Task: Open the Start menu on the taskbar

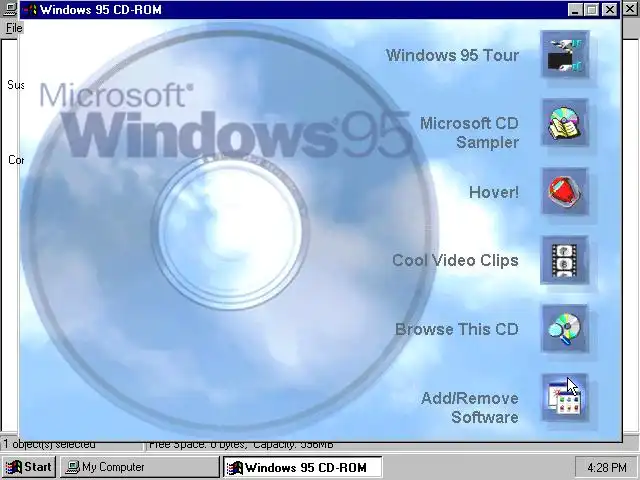Action: click(29, 467)
